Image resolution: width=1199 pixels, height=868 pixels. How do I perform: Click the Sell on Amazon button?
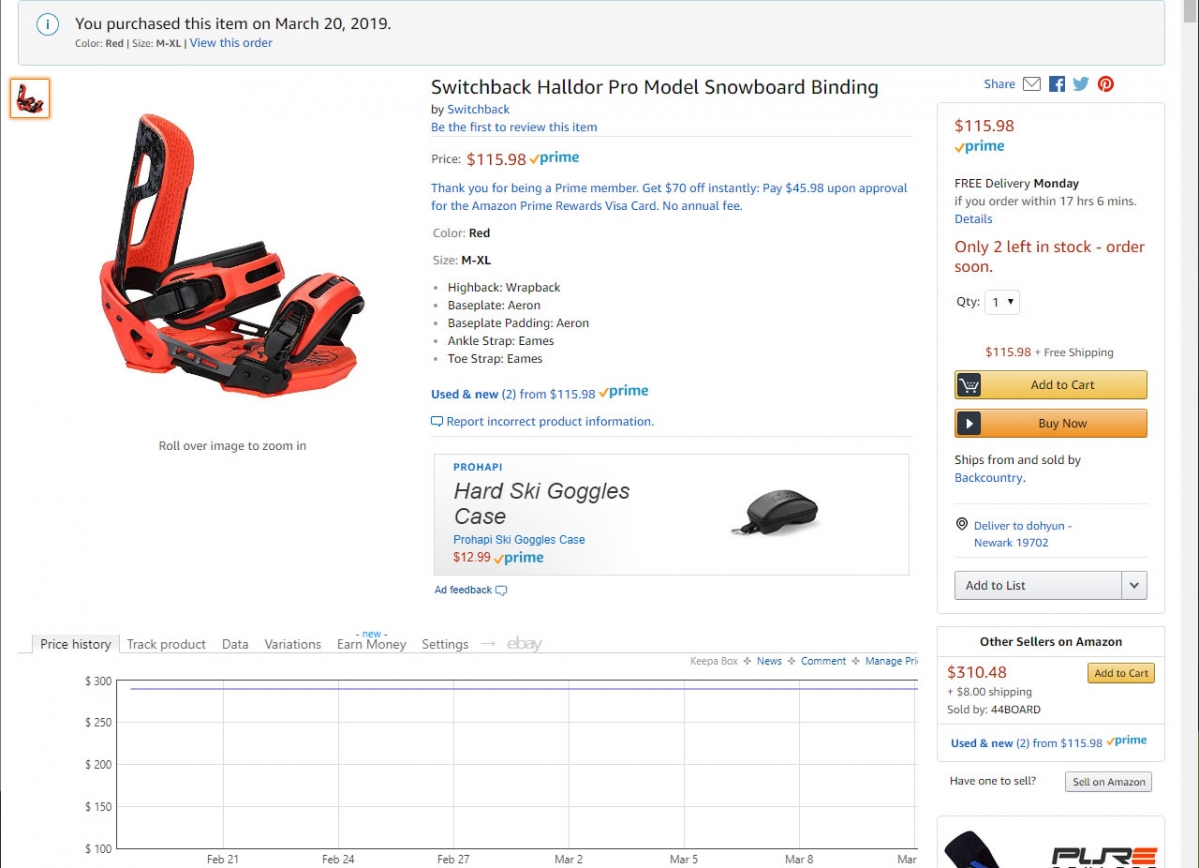click(1108, 782)
